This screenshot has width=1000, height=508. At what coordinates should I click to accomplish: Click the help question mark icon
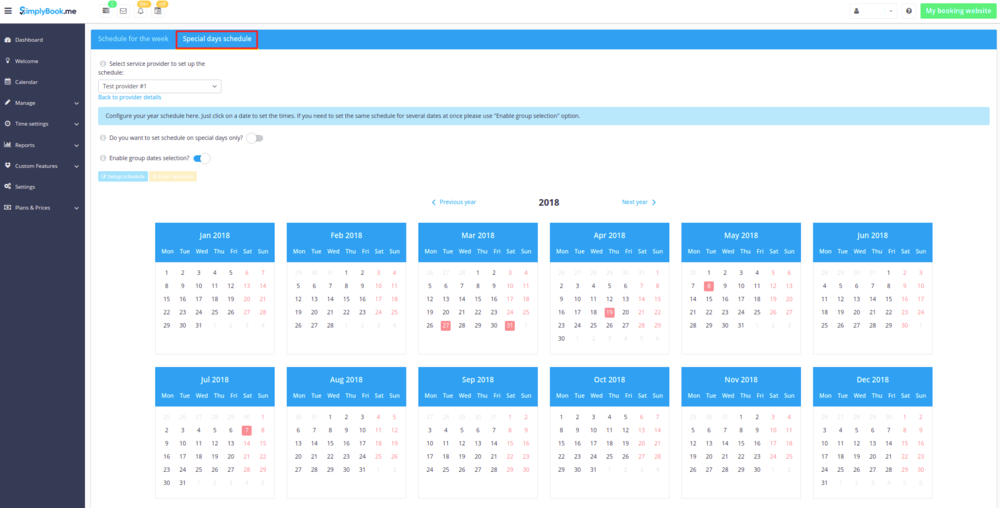pos(909,11)
